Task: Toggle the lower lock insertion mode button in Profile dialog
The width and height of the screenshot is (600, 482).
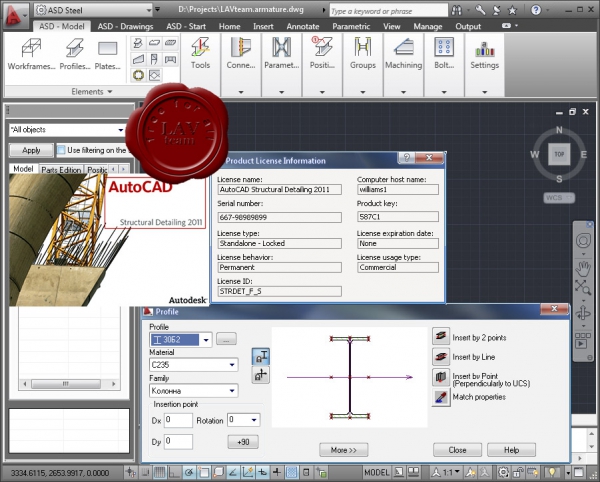Action: click(261, 375)
